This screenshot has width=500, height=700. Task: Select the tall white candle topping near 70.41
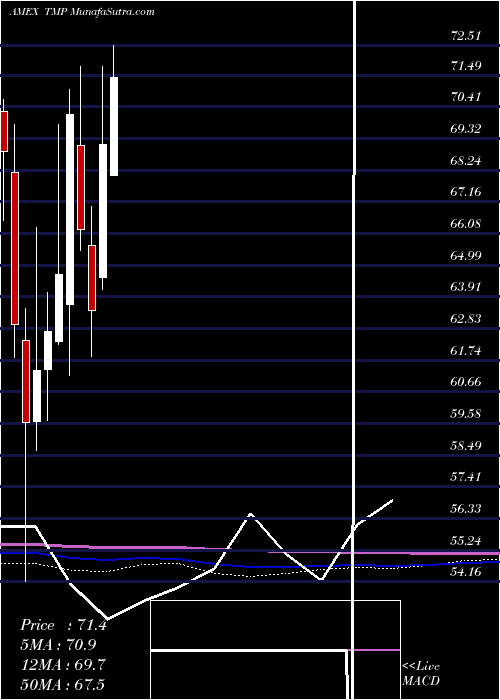pyautogui.click(x=70, y=209)
